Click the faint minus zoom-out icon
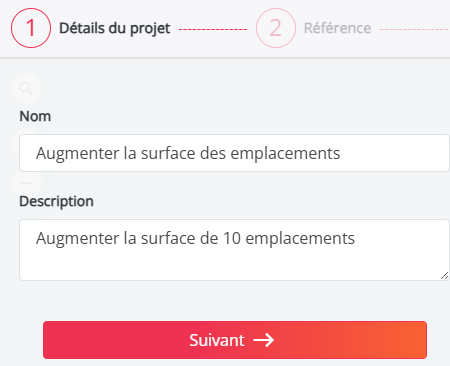This screenshot has height=366, width=450. (27, 182)
